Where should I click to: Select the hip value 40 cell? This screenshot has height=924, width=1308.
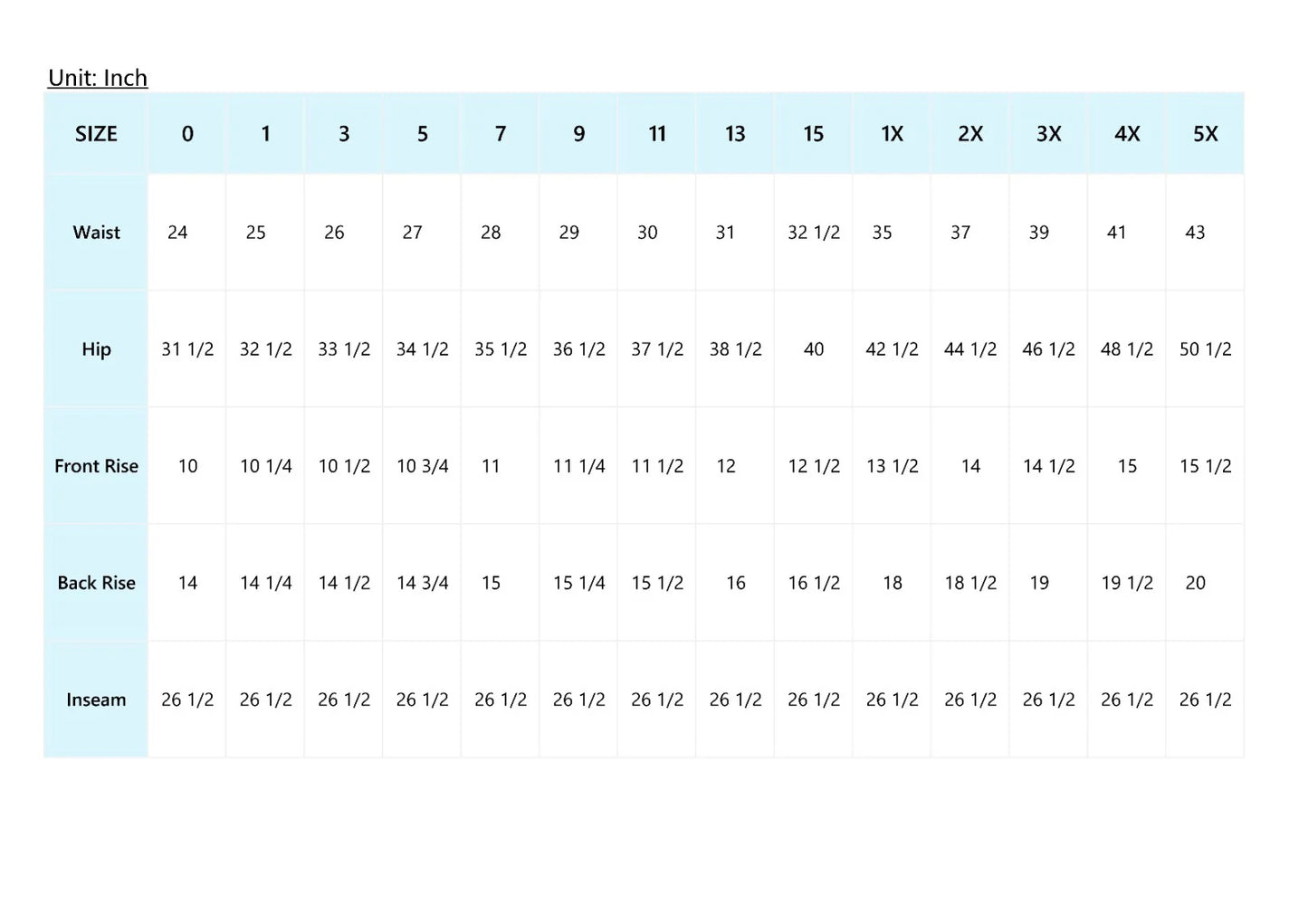813,349
